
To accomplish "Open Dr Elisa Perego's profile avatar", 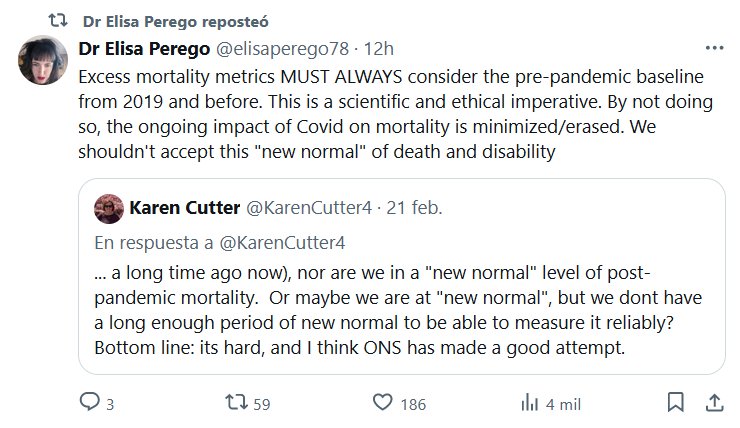I will pyautogui.click(x=43, y=61).
